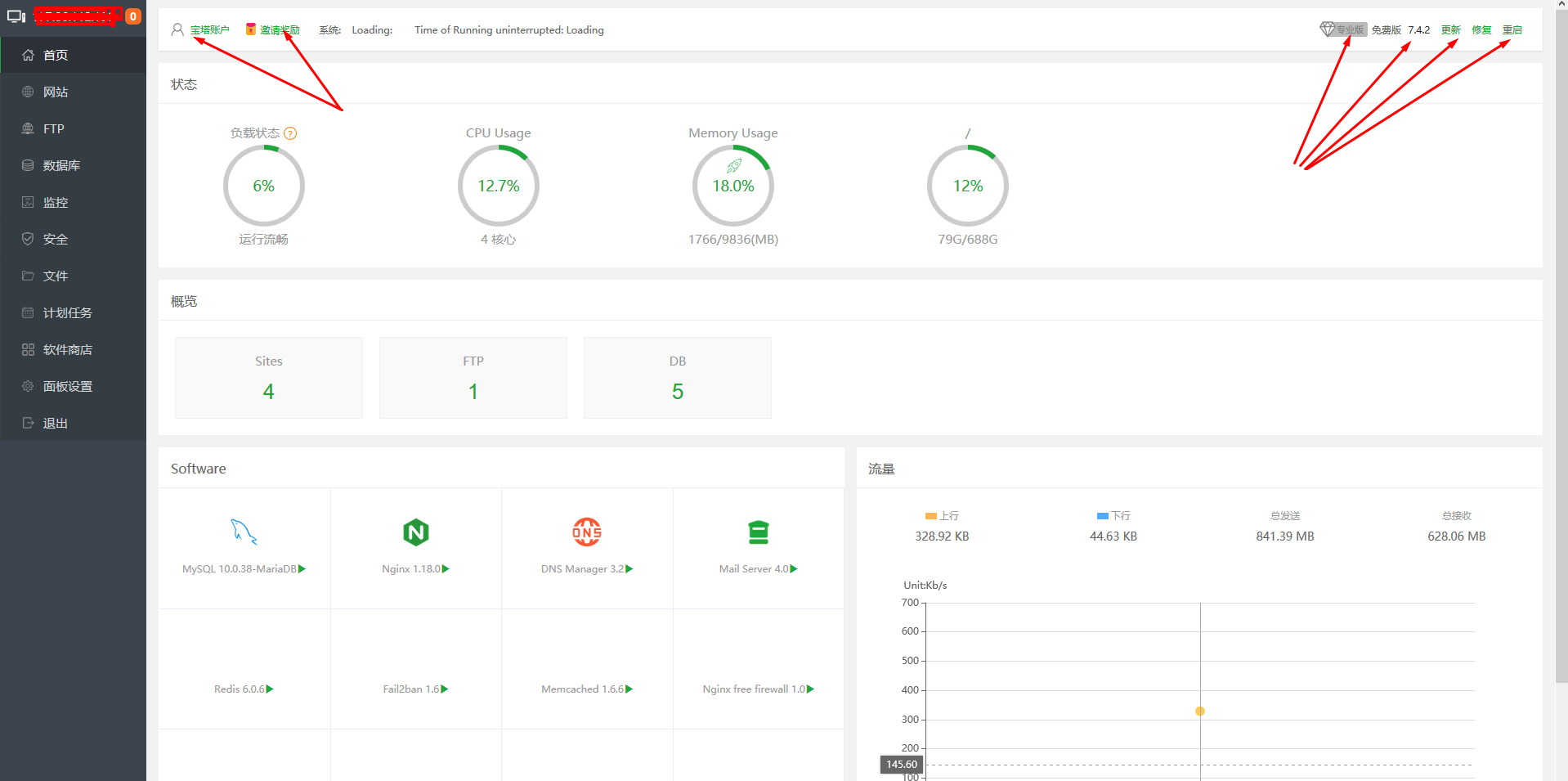Go to 软件商店 (App Store) in sidebar
1568x781 pixels.
[x=67, y=350]
